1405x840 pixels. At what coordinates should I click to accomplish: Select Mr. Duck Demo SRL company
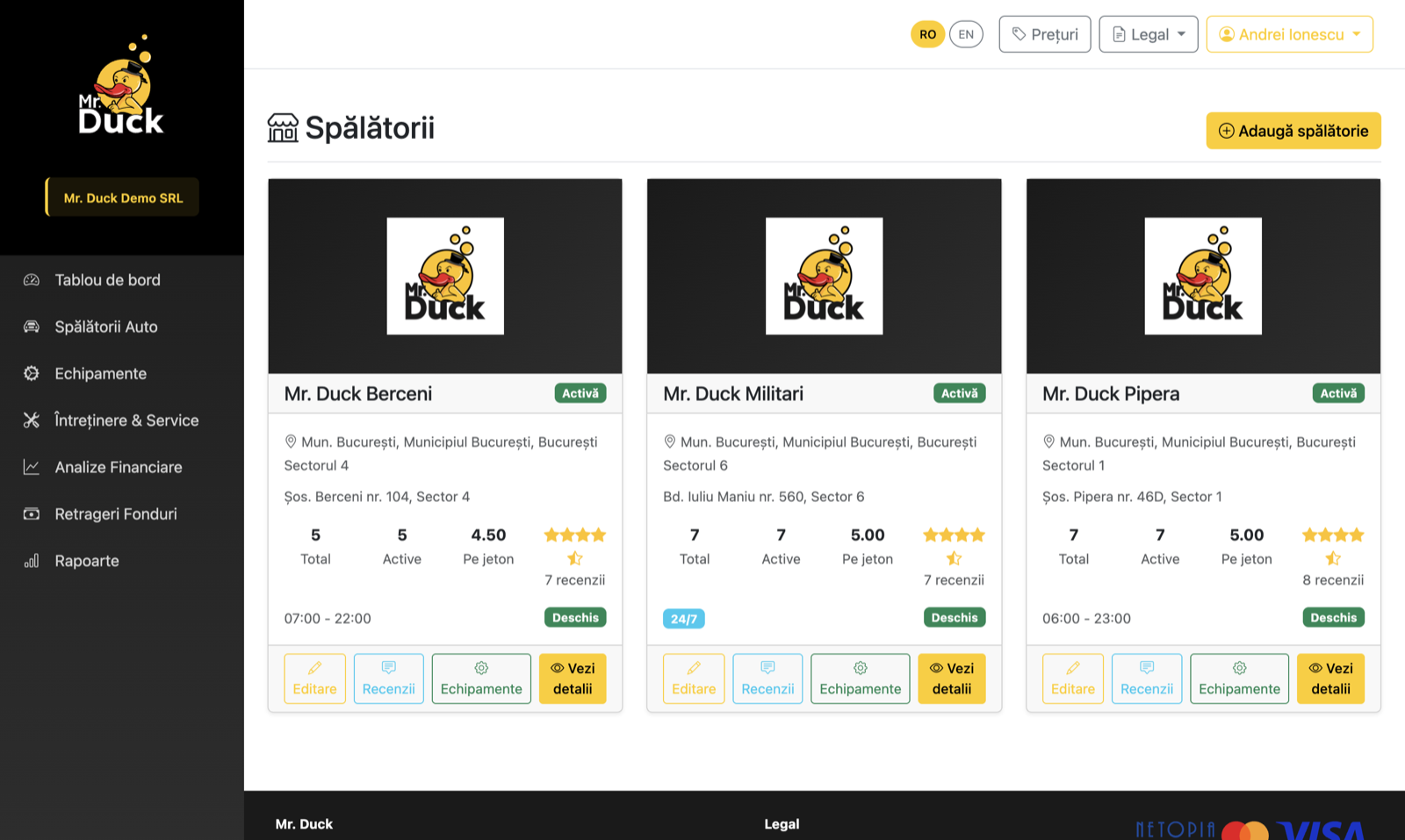(x=122, y=197)
